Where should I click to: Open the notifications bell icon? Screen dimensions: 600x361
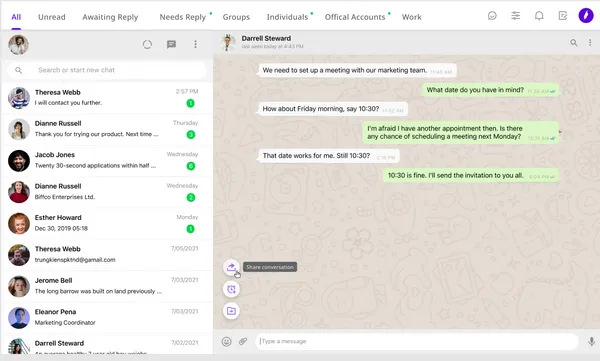539,16
